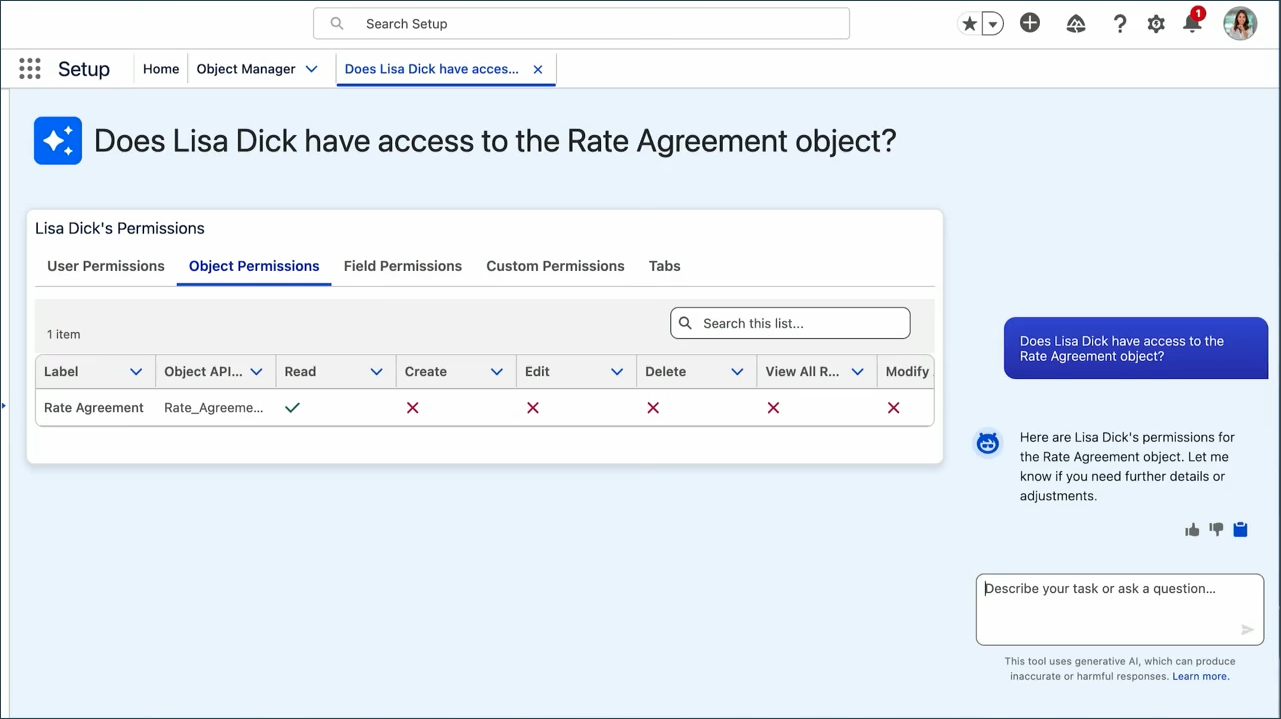The image size is (1281, 719).
Task: Open the Setup gear icon
Action: tap(1156, 24)
